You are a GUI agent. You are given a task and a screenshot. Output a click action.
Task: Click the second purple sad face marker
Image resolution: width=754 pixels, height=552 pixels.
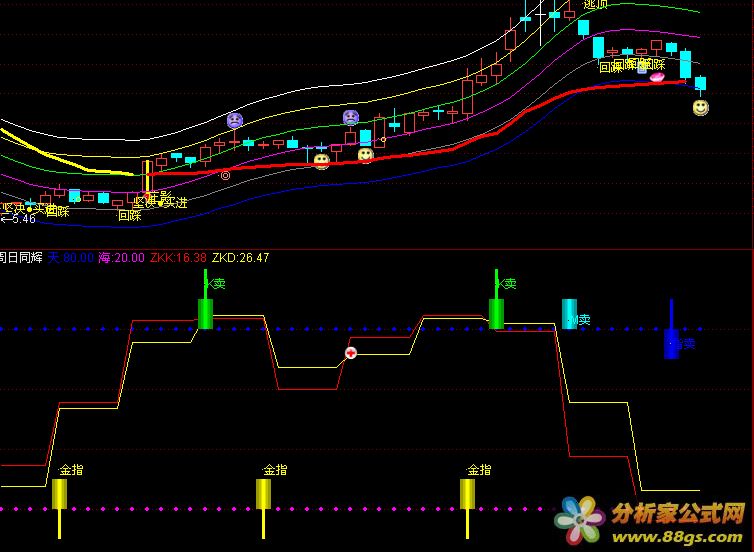[x=351, y=117]
